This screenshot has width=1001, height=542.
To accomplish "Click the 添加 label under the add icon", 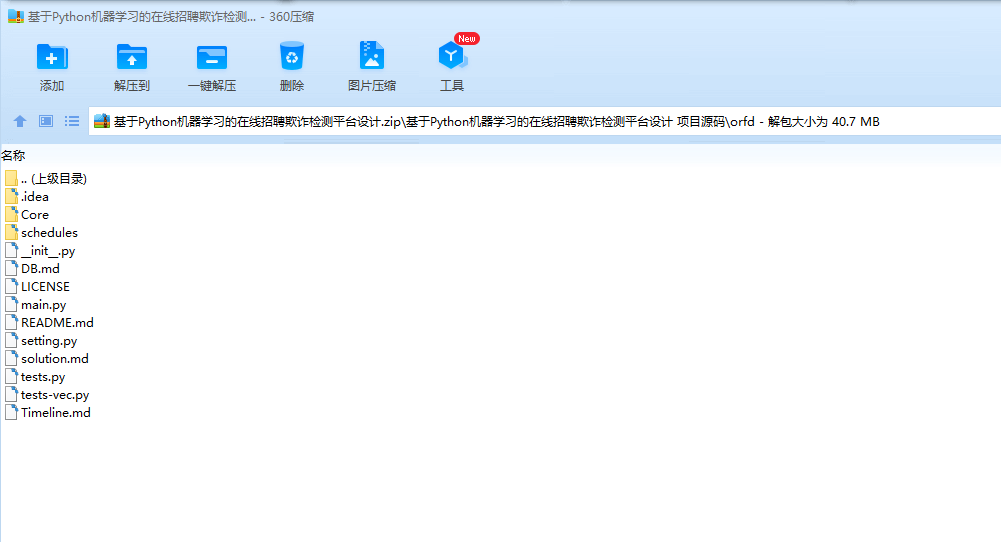I will pyautogui.click(x=52, y=86).
